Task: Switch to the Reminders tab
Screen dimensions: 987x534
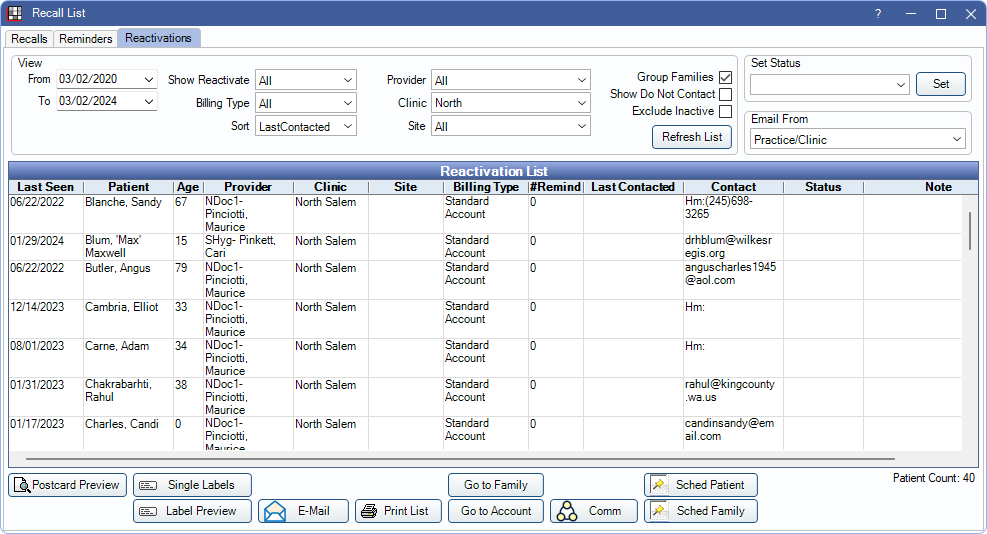Action: pos(86,38)
